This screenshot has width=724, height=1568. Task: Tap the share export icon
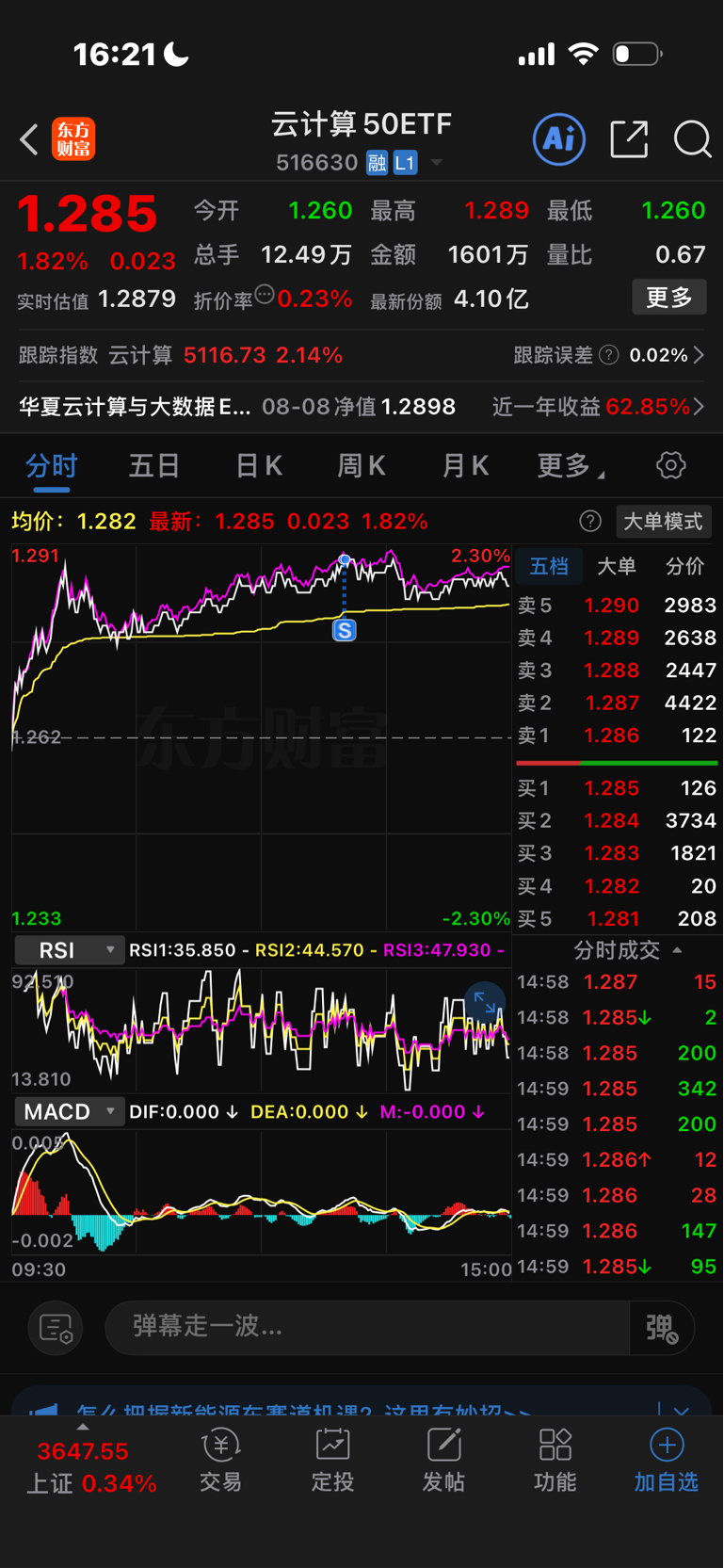[x=629, y=139]
